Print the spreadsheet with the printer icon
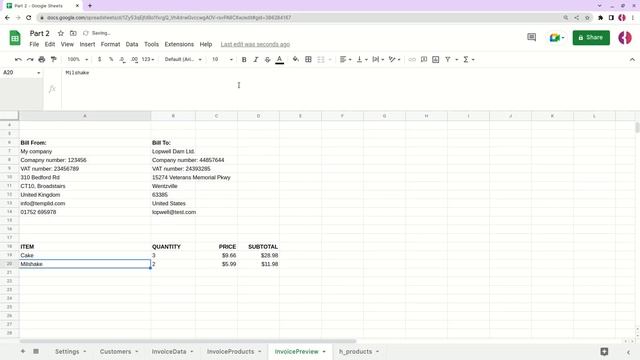The image size is (640, 360). pyautogui.click(x=42, y=60)
